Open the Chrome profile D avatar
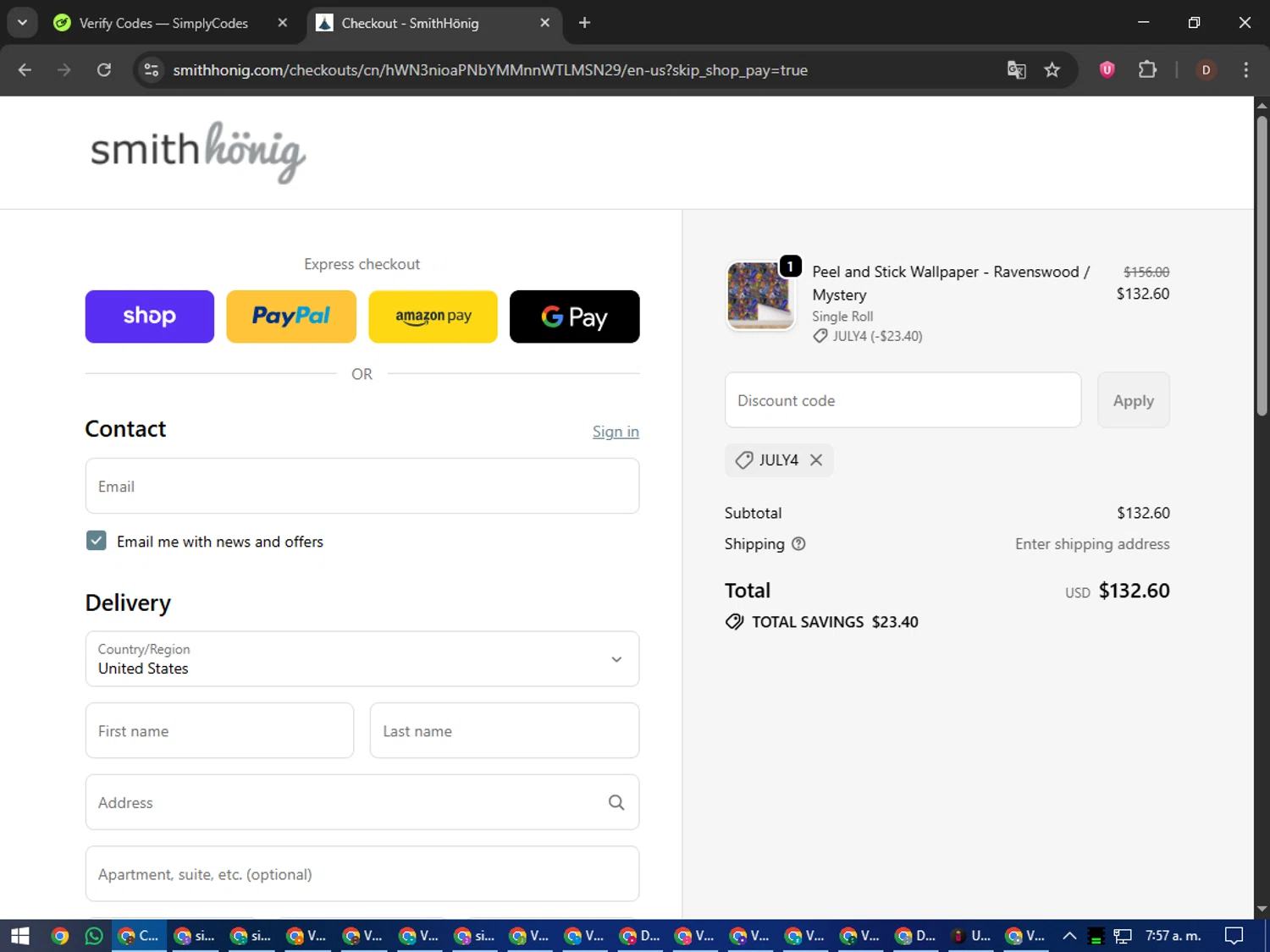Screen dimensions: 1270x952 [1206, 70]
